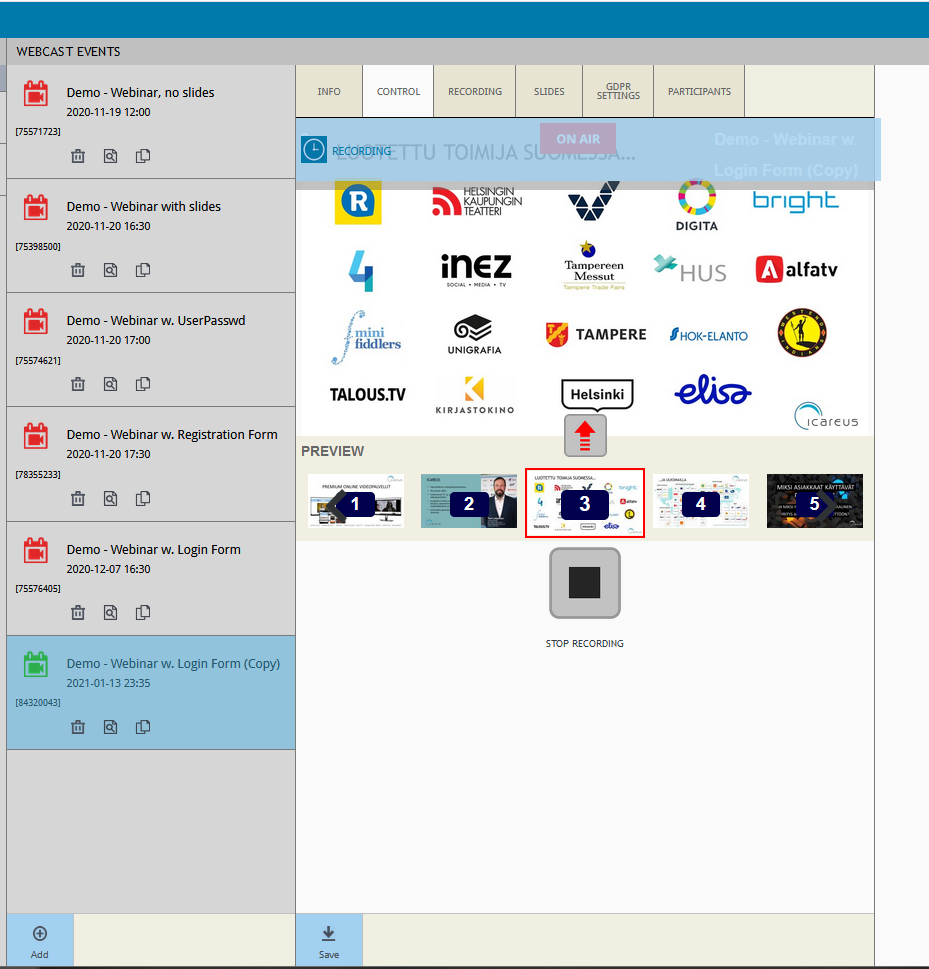This screenshot has width=929, height=969.
Task: Copy the 'Demo - Webinar, no slides' event
Action: [143, 156]
